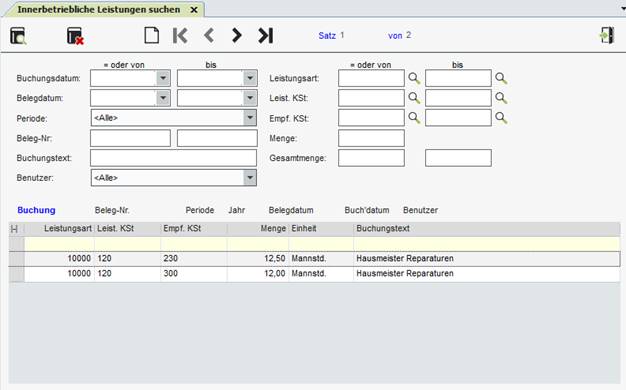Click the 'Satz' record label
Screen dimensions: 626x390
pyautogui.click(x=327, y=36)
